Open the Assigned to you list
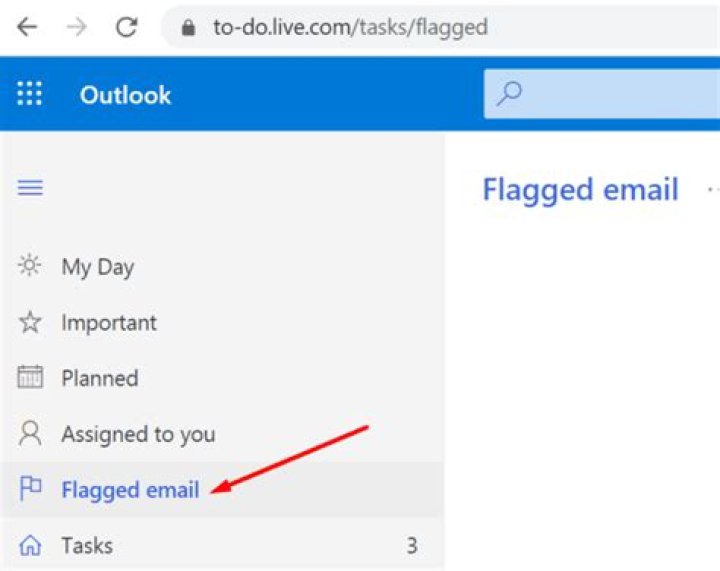This screenshot has width=720, height=571. [138, 434]
